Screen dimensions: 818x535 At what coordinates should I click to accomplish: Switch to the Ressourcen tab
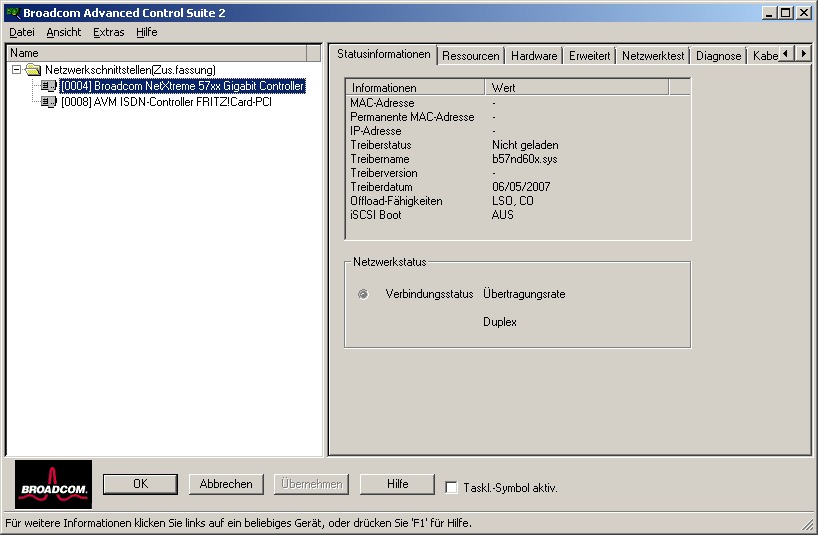click(x=471, y=56)
